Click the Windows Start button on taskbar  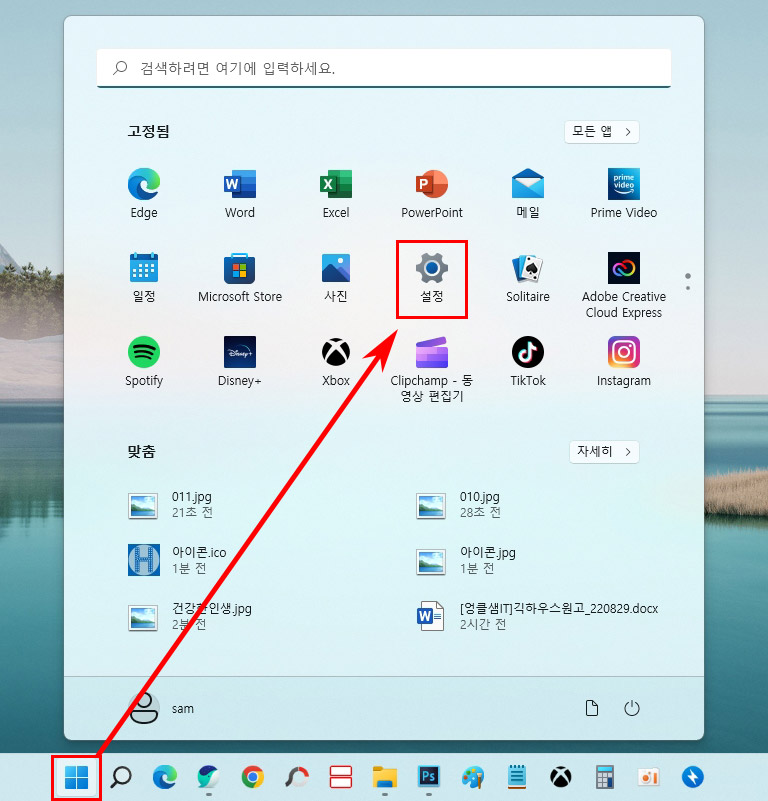[x=77, y=777]
